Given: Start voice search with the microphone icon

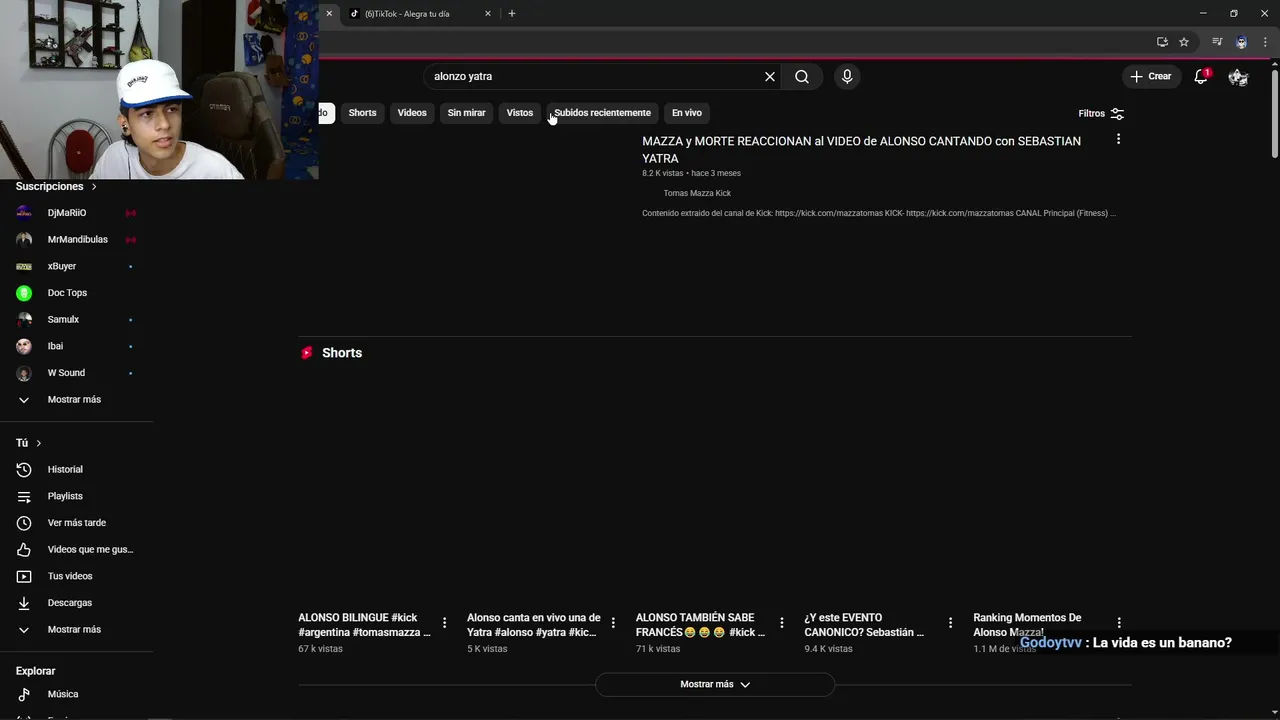Looking at the screenshot, I should coord(847,76).
